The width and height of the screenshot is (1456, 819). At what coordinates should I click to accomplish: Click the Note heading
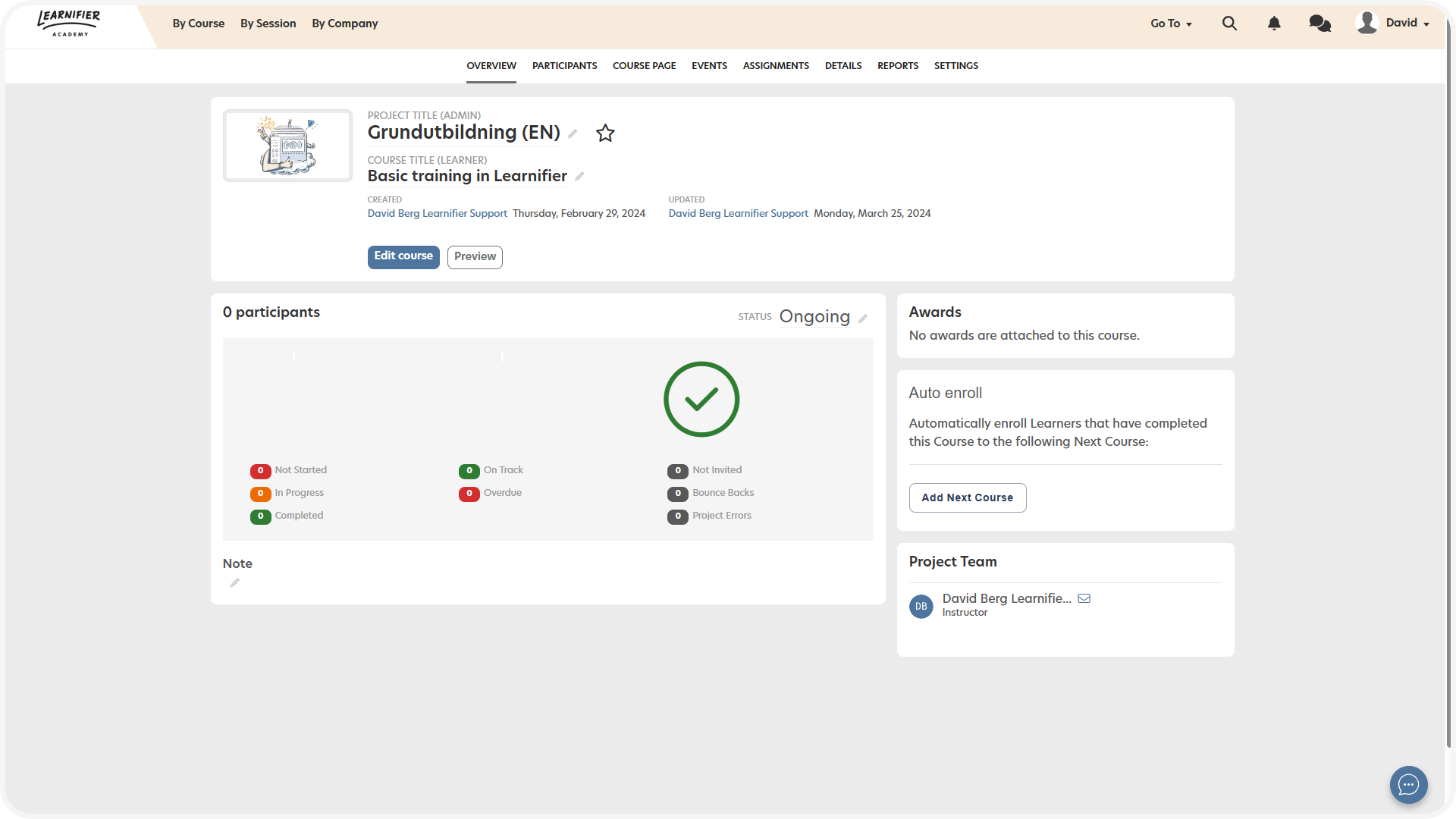pos(237,563)
